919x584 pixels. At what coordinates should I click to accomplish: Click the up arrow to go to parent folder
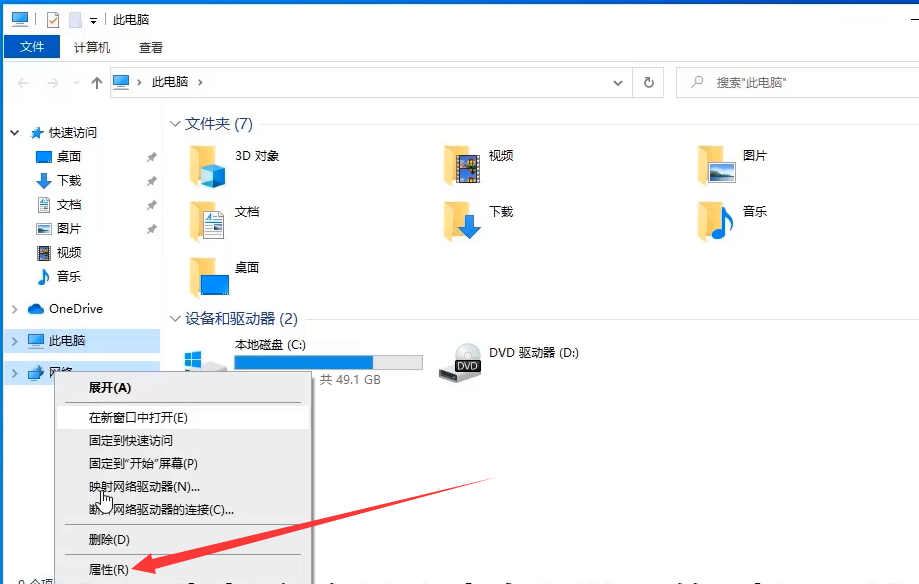tap(95, 82)
